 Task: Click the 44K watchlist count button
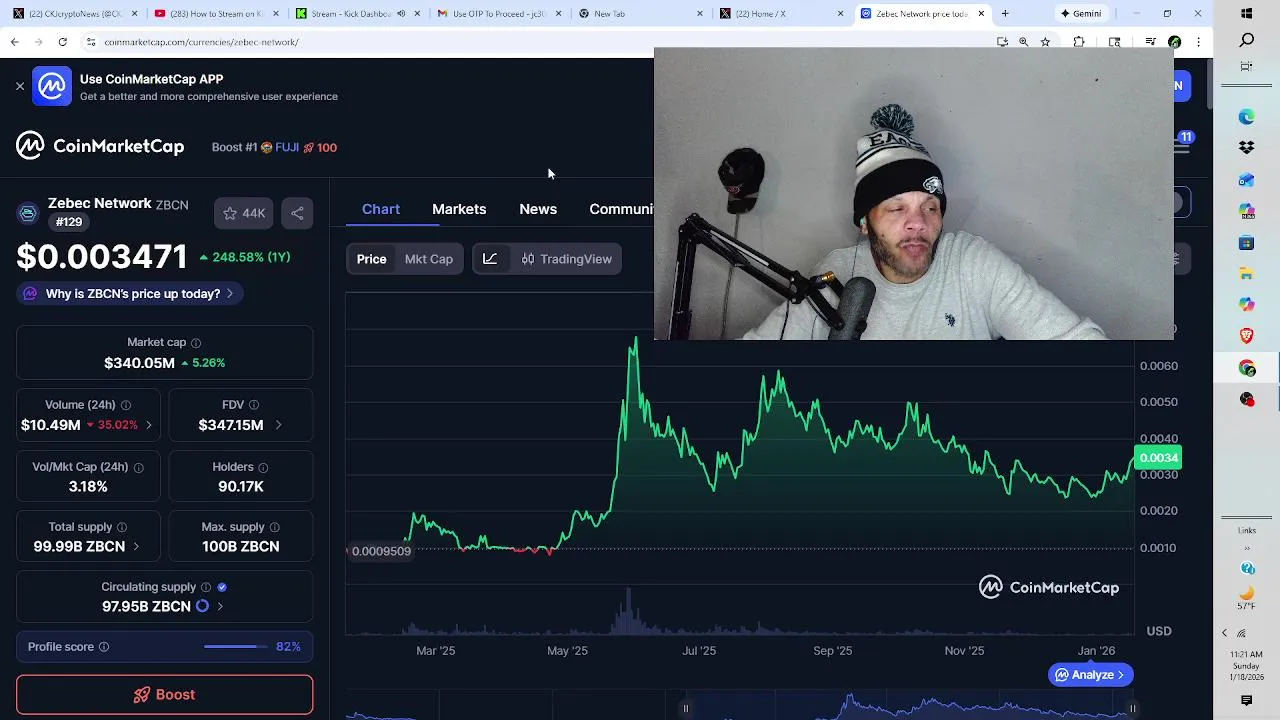(x=244, y=213)
